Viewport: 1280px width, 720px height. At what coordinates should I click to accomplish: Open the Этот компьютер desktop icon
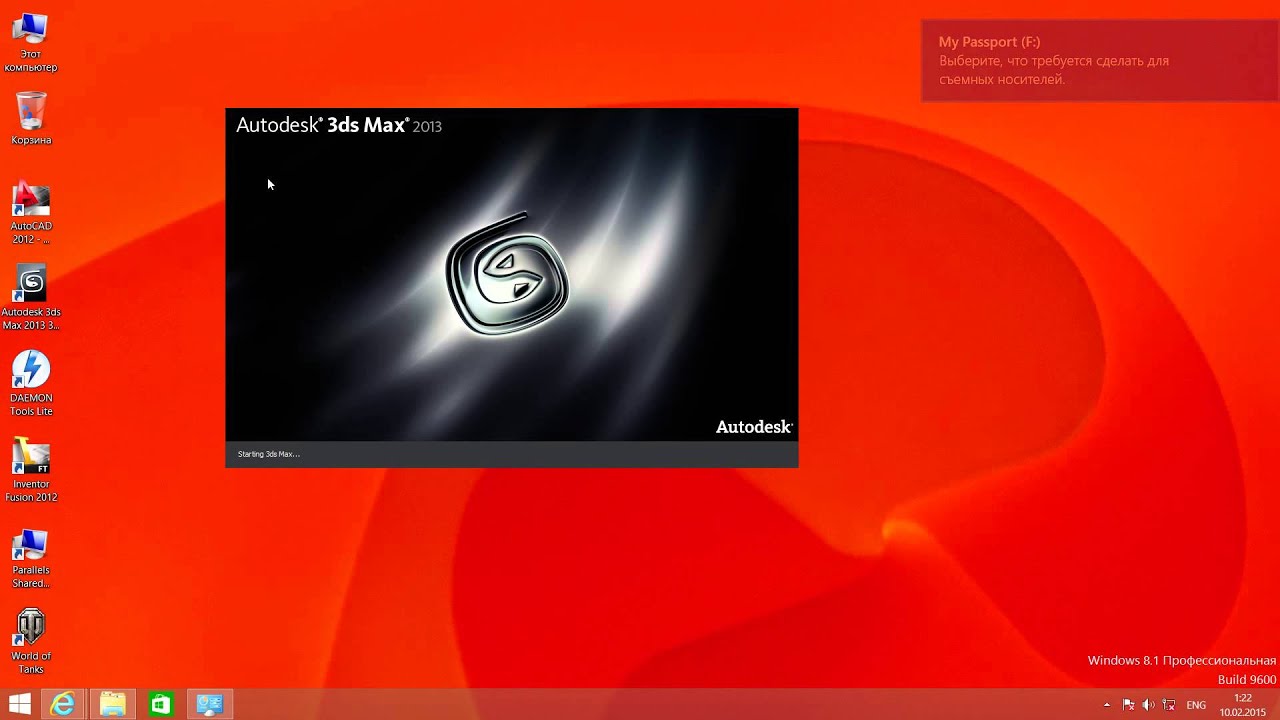(31, 42)
